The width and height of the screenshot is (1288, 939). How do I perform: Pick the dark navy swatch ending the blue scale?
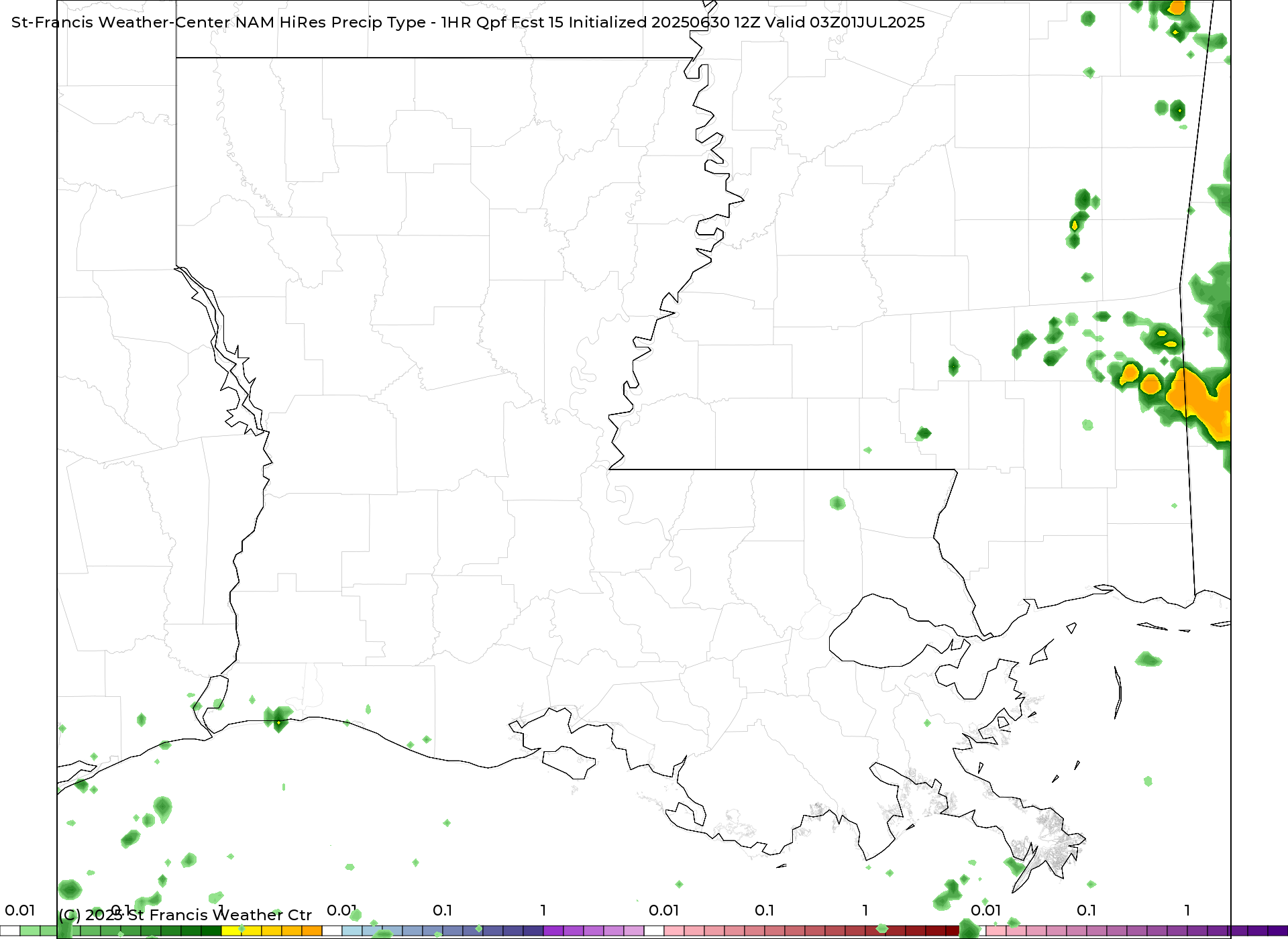(x=533, y=931)
